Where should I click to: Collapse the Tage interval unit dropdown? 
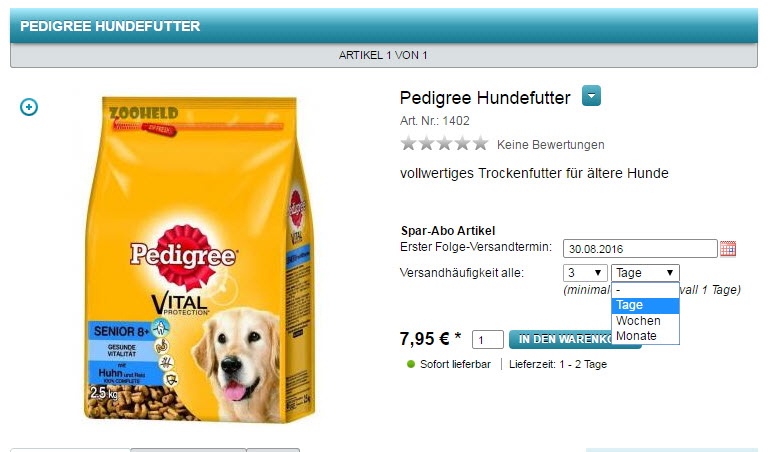point(645,273)
